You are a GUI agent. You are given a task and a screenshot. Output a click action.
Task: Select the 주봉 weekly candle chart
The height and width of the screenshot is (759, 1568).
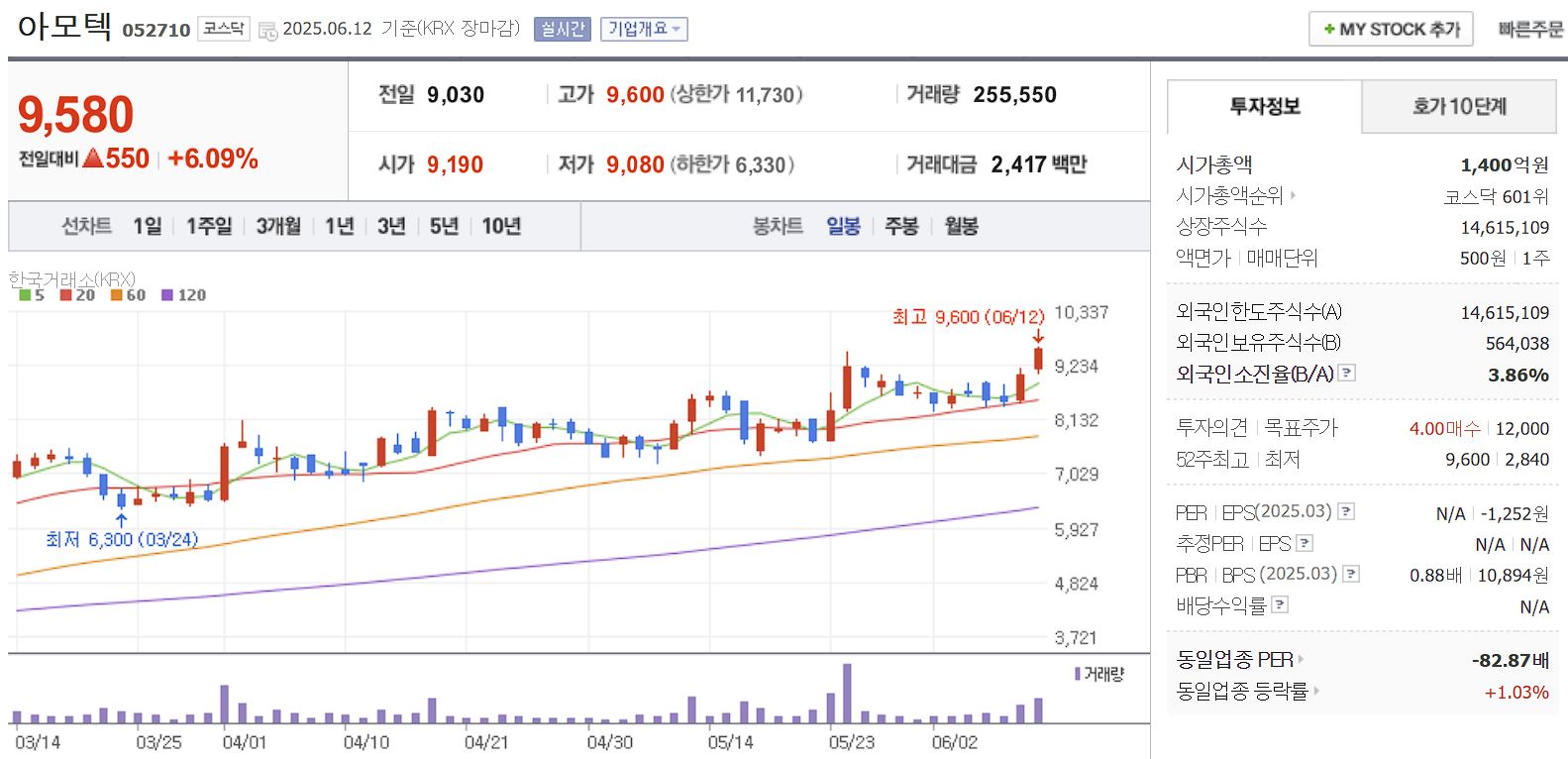[901, 226]
